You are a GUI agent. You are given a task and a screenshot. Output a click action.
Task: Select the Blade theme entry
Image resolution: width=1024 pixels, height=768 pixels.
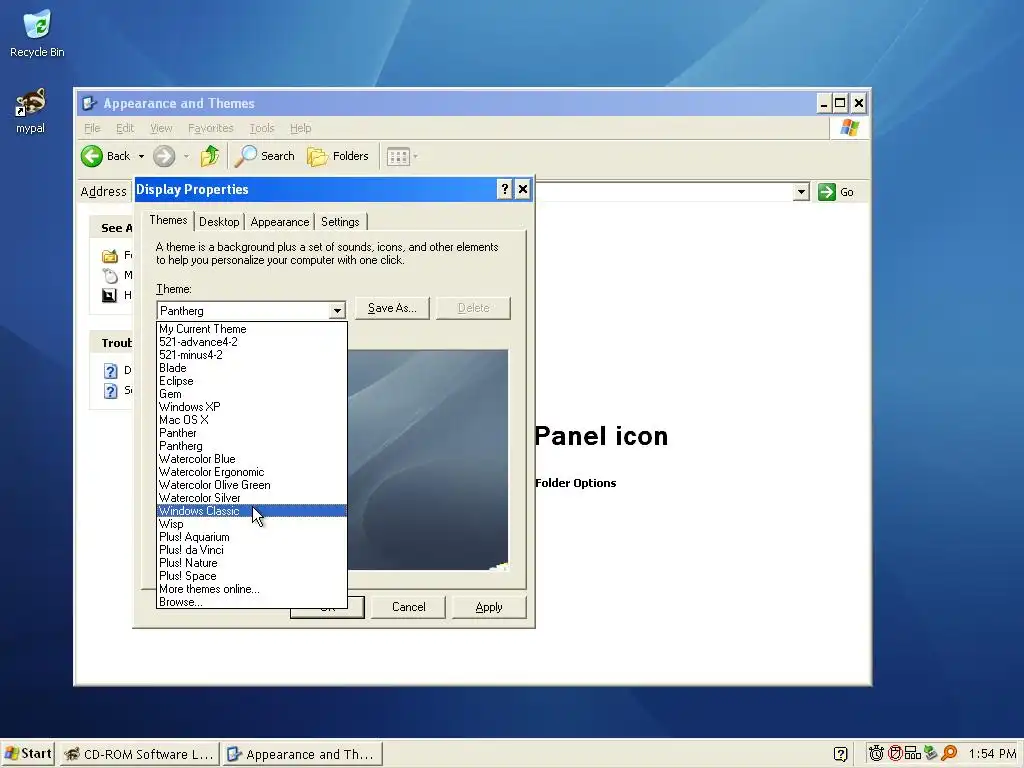point(252,368)
